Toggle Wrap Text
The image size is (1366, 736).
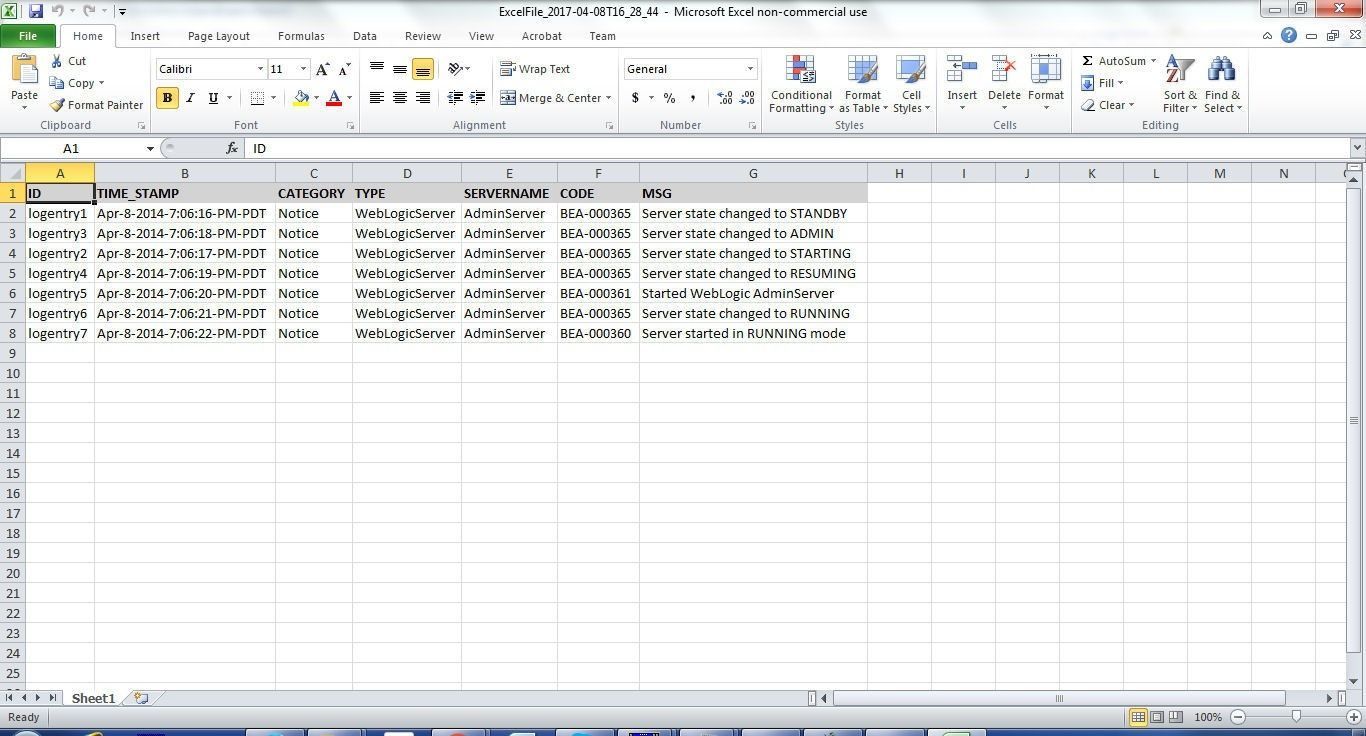pos(535,69)
